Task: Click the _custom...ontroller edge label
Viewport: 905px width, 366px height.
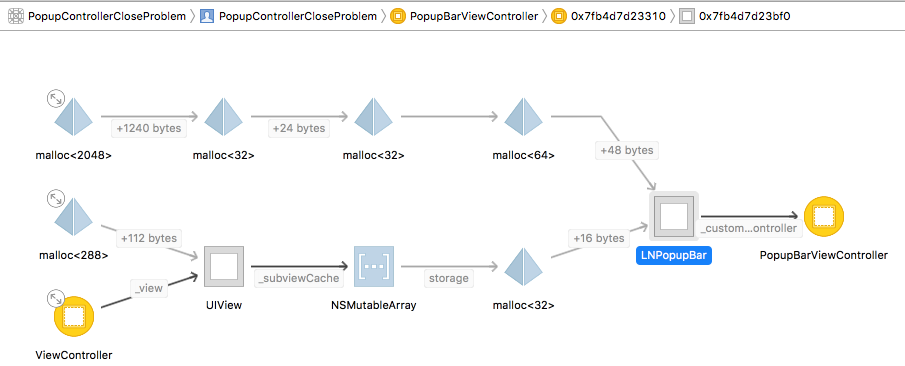Action: point(749,228)
